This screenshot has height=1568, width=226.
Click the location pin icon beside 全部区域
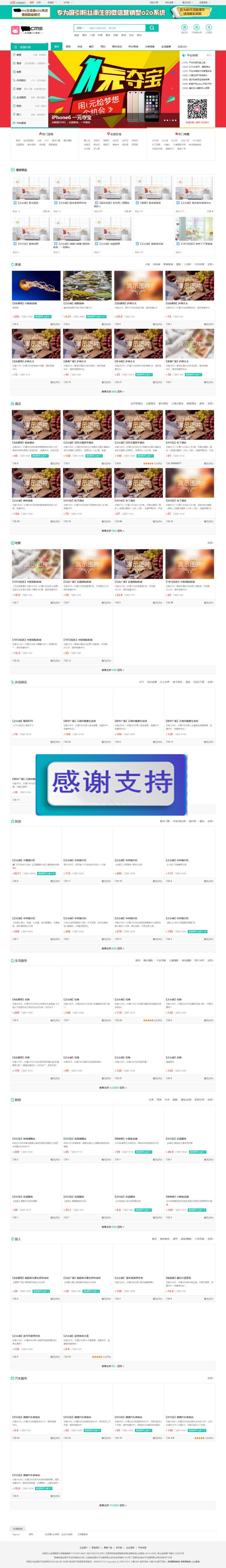[x=108, y=134]
